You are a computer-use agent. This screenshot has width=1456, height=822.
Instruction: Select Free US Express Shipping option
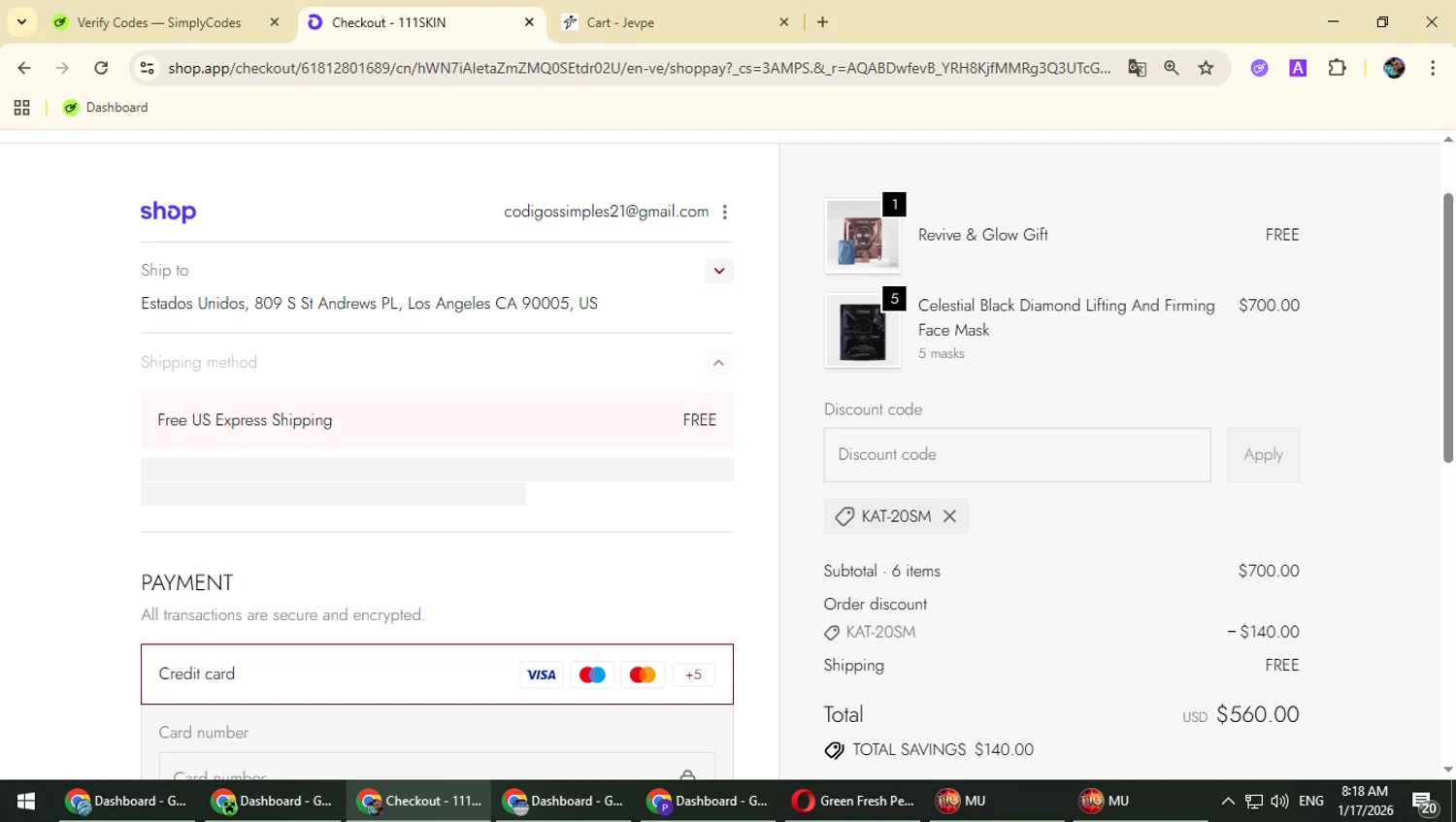tap(437, 420)
